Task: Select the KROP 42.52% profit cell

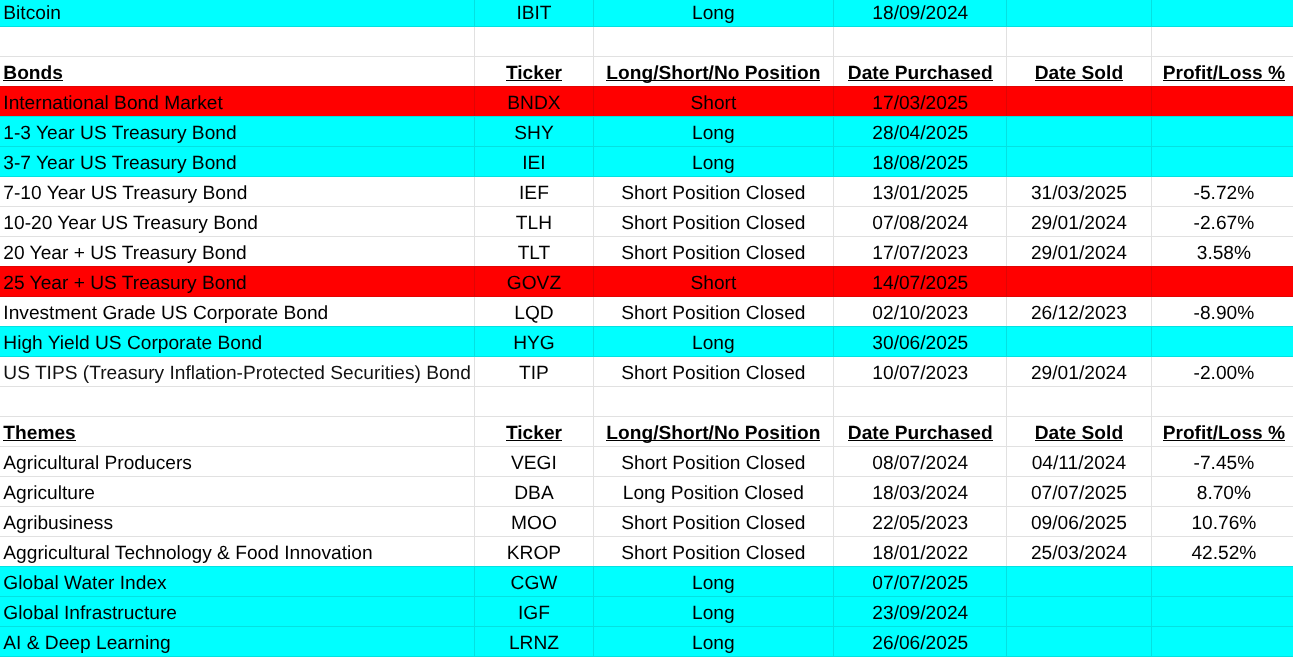Action: (x=1223, y=553)
